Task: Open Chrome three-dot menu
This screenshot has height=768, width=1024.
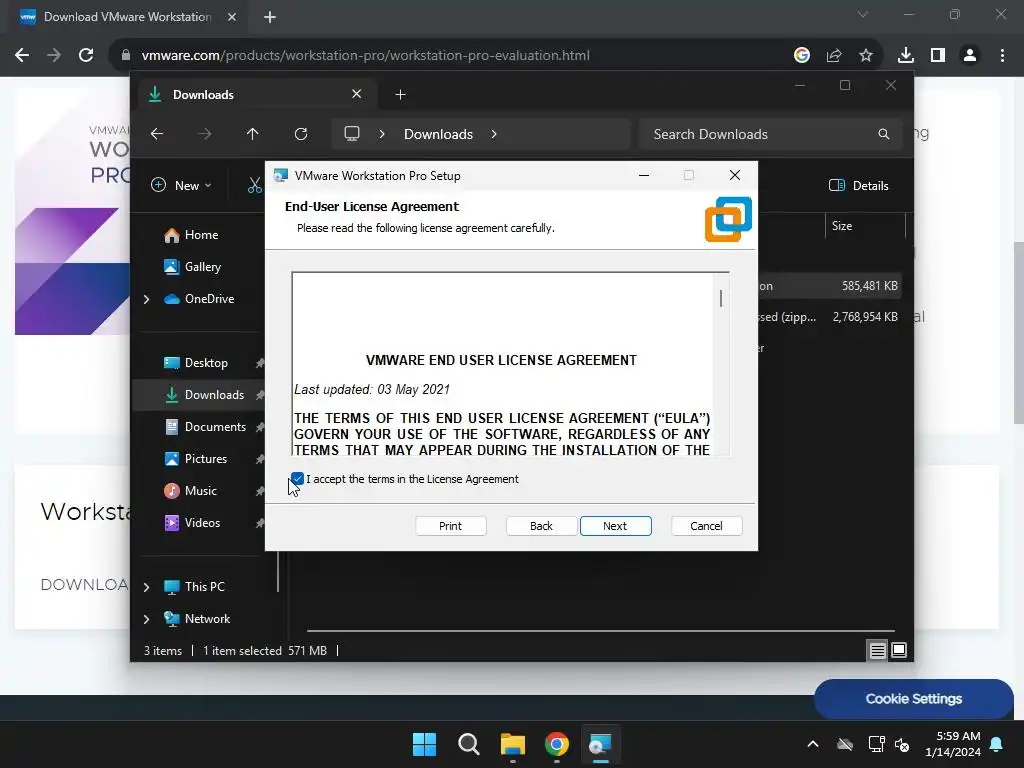Action: click(1002, 56)
